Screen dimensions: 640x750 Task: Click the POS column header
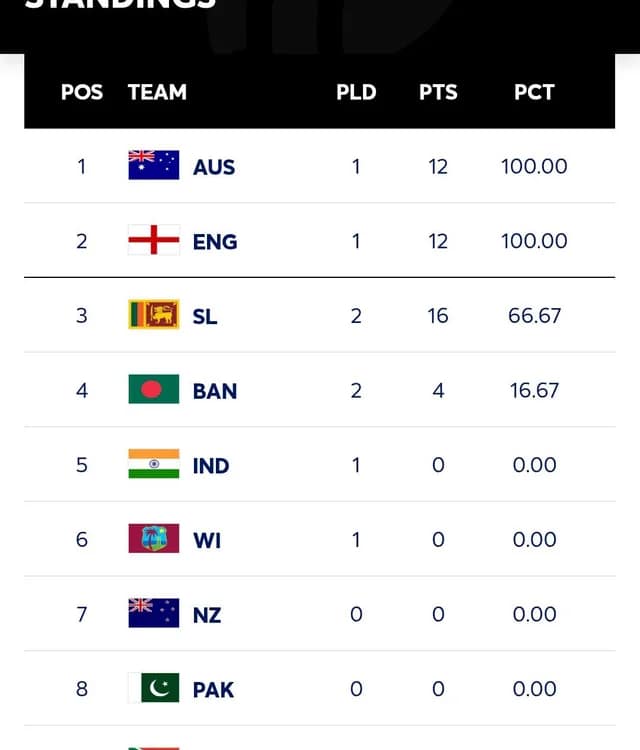click(x=82, y=92)
